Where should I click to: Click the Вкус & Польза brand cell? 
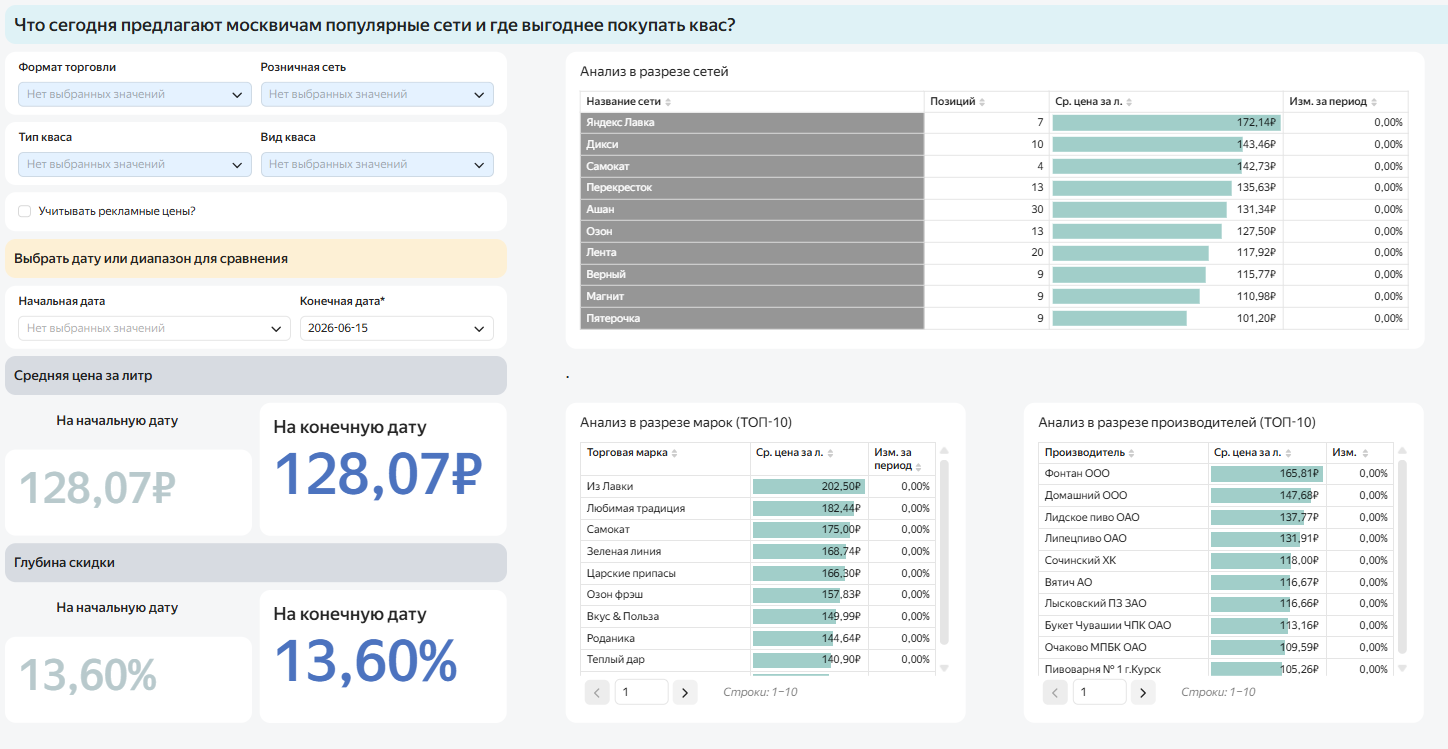point(665,616)
